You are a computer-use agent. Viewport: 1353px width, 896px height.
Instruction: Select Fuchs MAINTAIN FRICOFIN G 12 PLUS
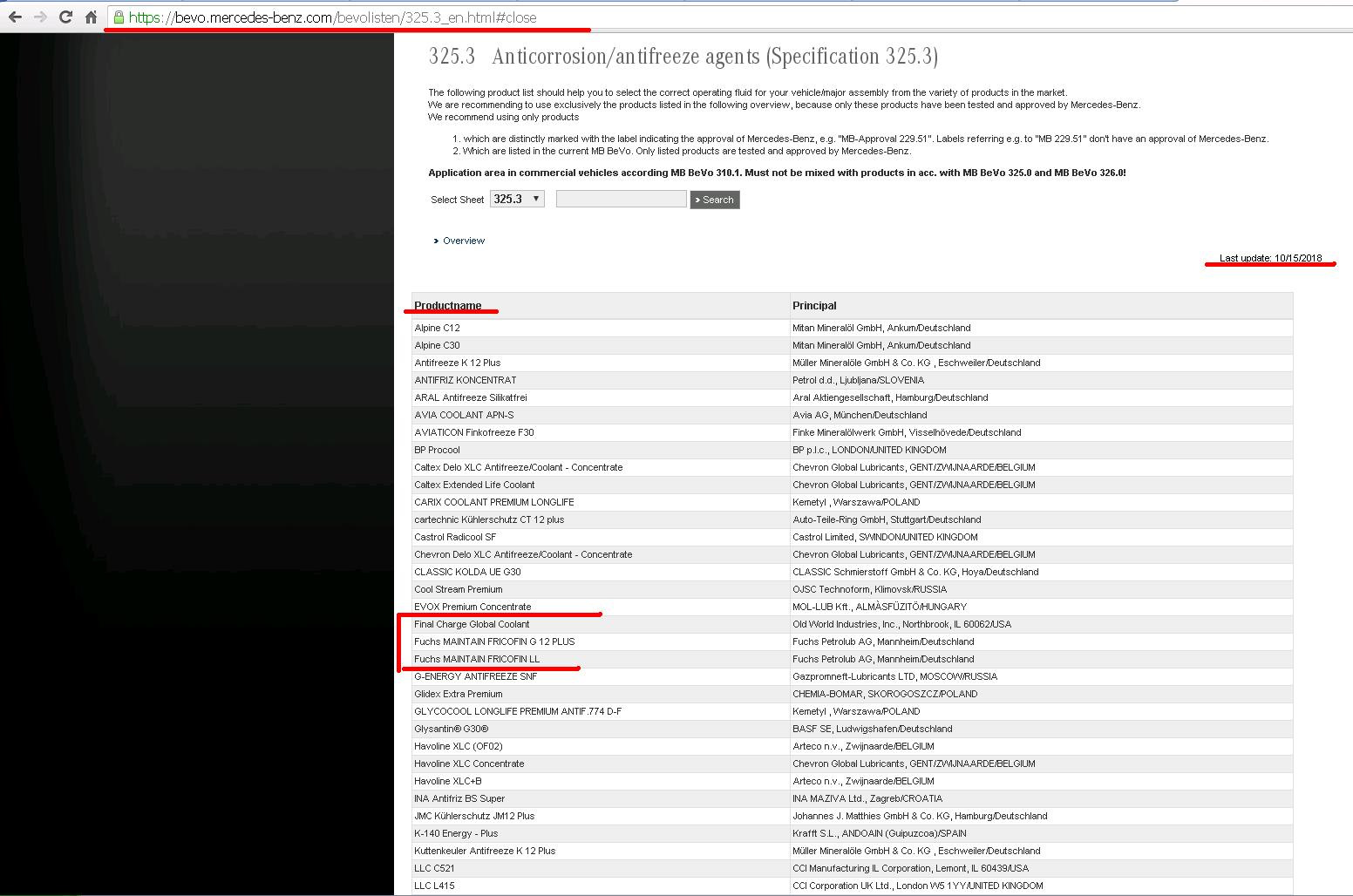494,641
